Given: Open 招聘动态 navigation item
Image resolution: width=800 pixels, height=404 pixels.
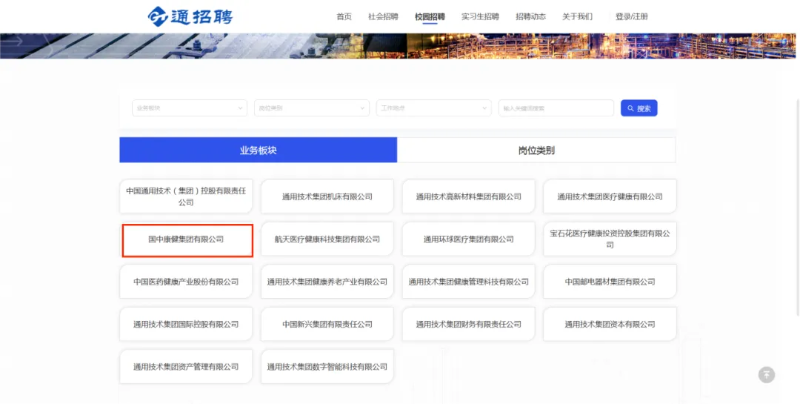Looking at the screenshot, I should tap(530, 17).
